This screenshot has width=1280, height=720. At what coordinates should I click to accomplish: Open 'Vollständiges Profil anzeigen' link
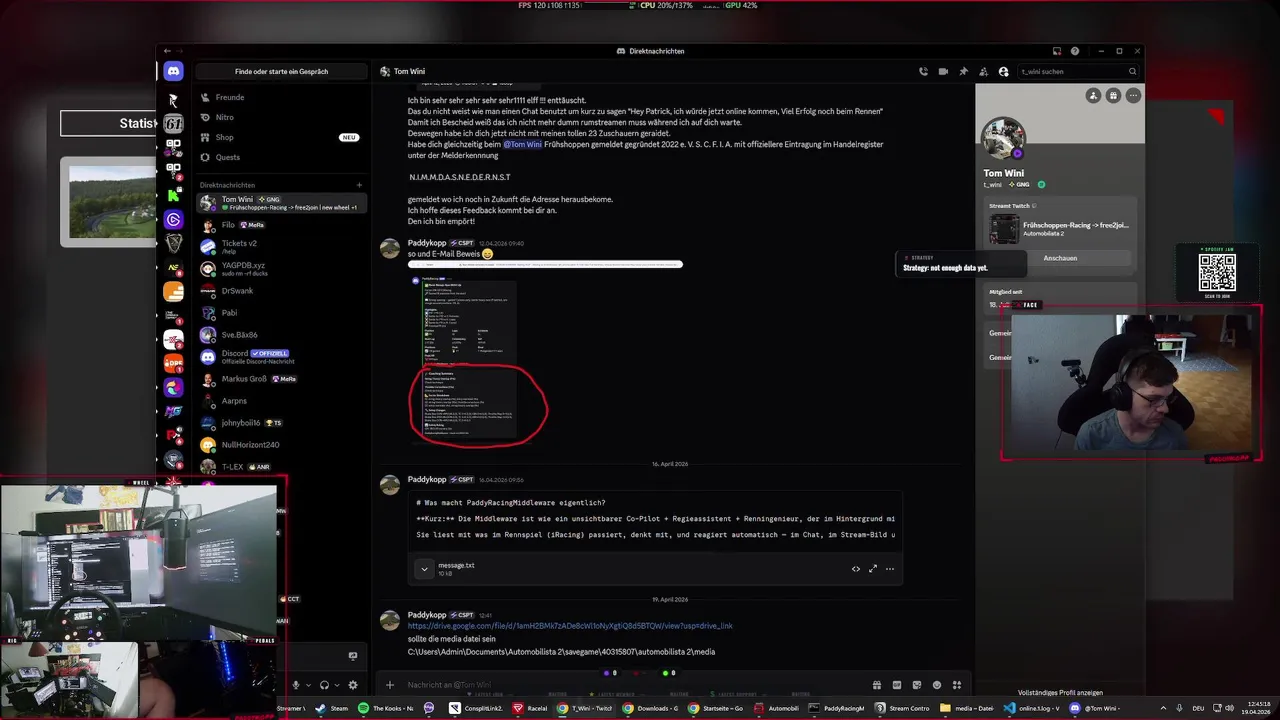pyautogui.click(x=1060, y=692)
